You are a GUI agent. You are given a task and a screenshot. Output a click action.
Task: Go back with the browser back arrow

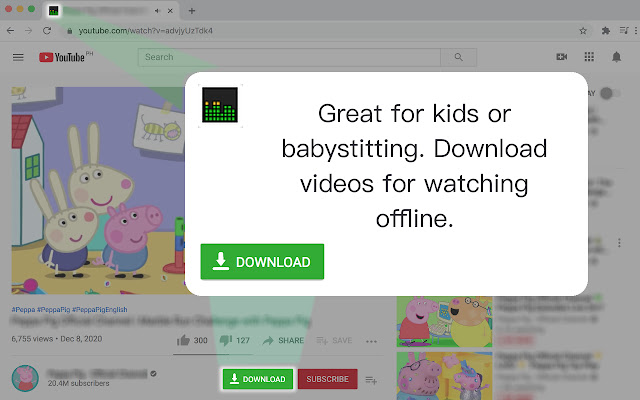11,31
